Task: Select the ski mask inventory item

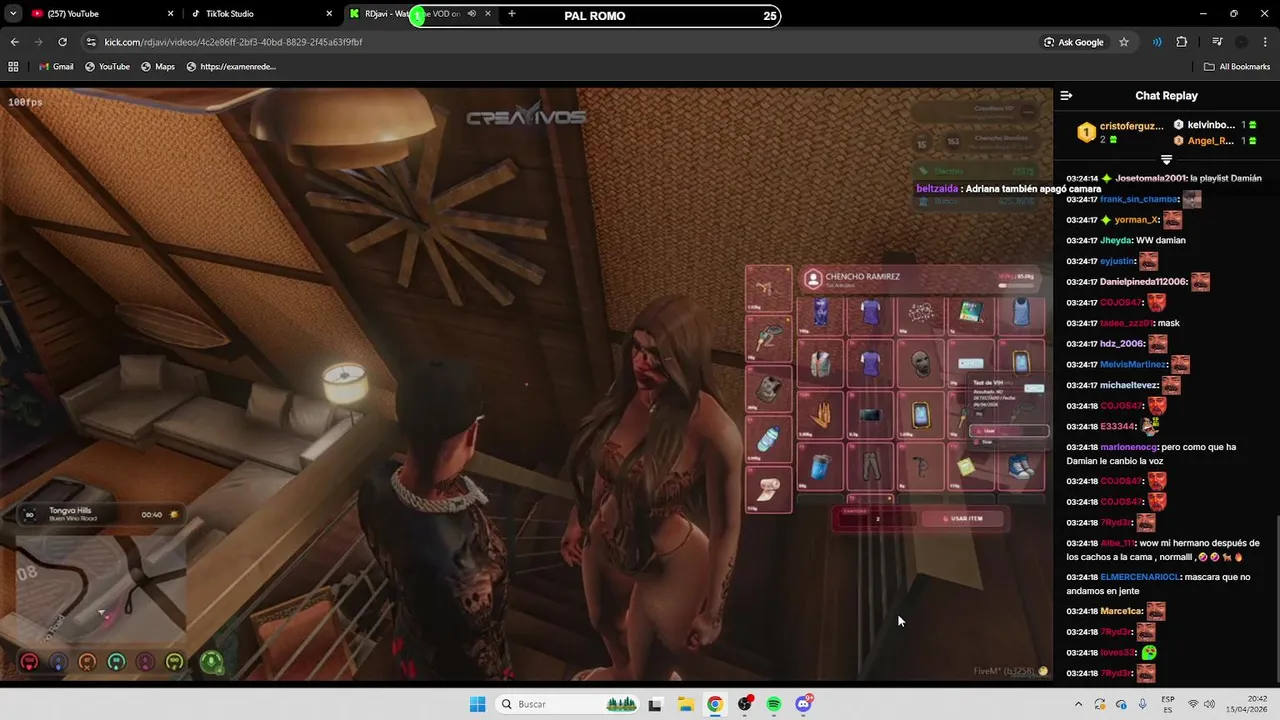Action: [x=920, y=364]
